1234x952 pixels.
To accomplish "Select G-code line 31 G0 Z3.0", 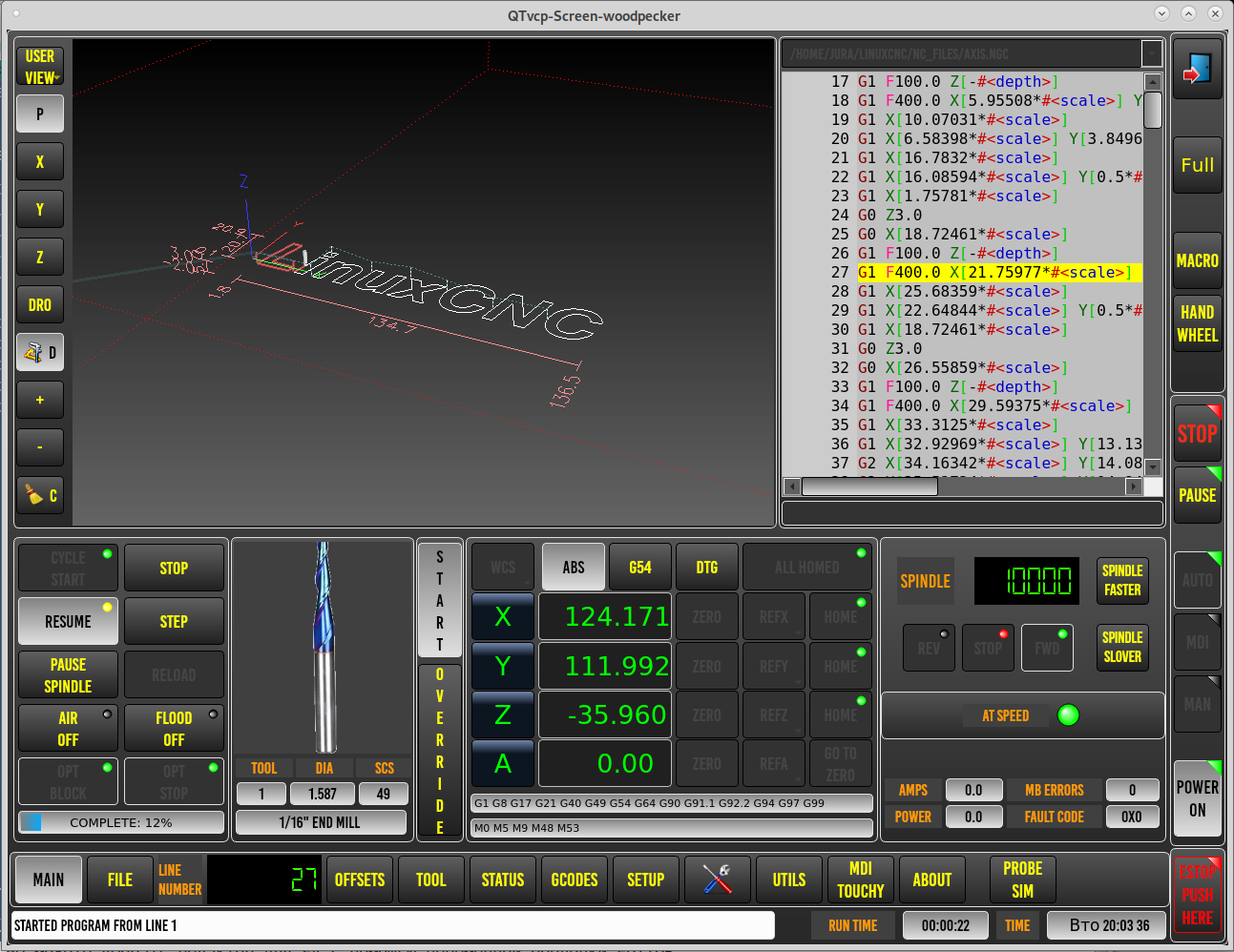I will pyautogui.click(x=962, y=348).
